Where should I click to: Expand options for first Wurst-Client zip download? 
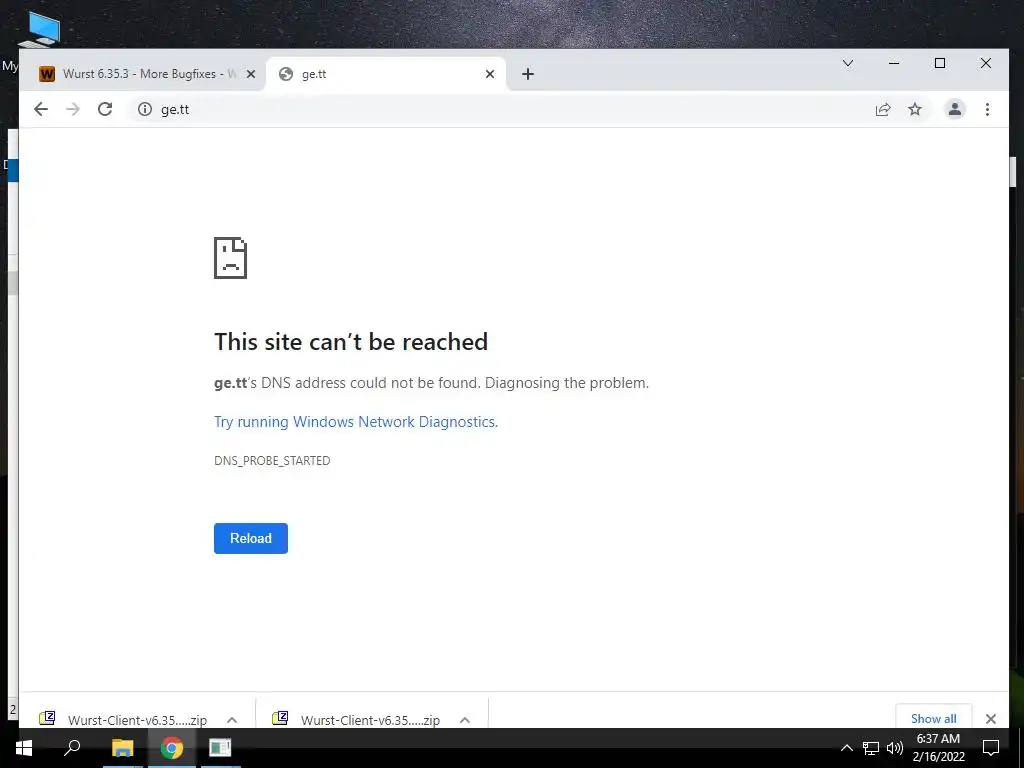click(232, 720)
